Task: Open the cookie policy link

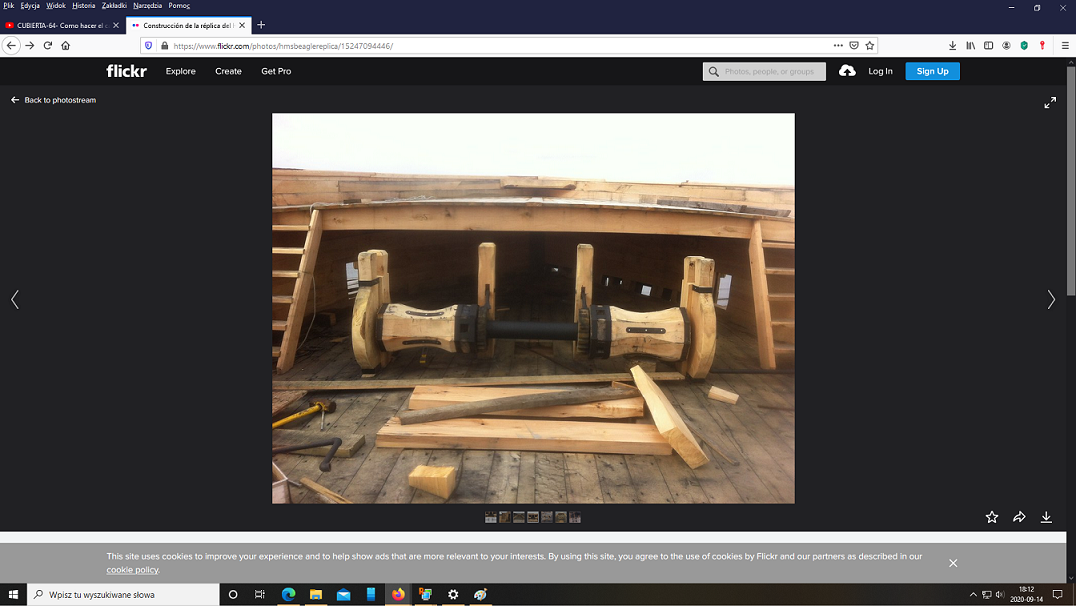Action: (133, 570)
